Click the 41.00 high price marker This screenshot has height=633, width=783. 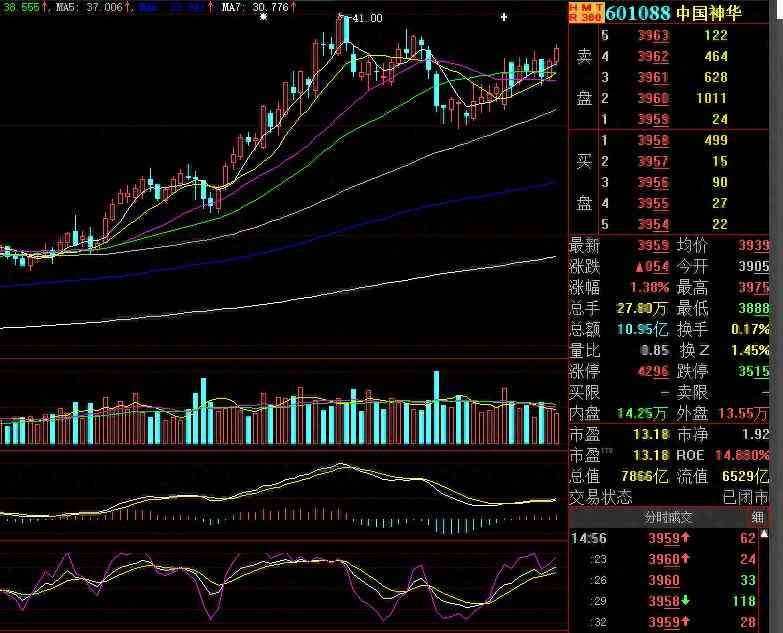coord(366,18)
